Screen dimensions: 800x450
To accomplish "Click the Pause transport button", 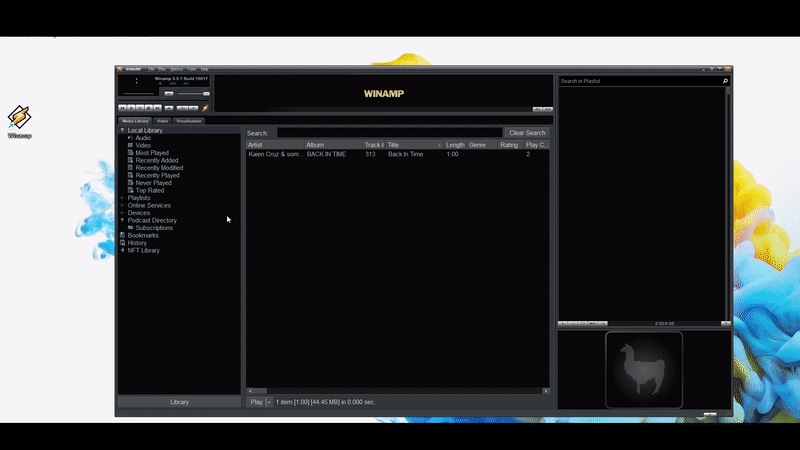I will (x=140, y=108).
